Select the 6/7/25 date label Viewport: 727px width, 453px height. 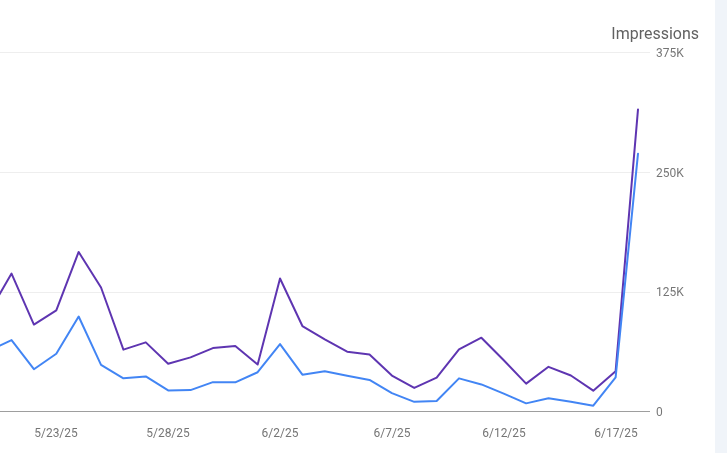point(392,433)
